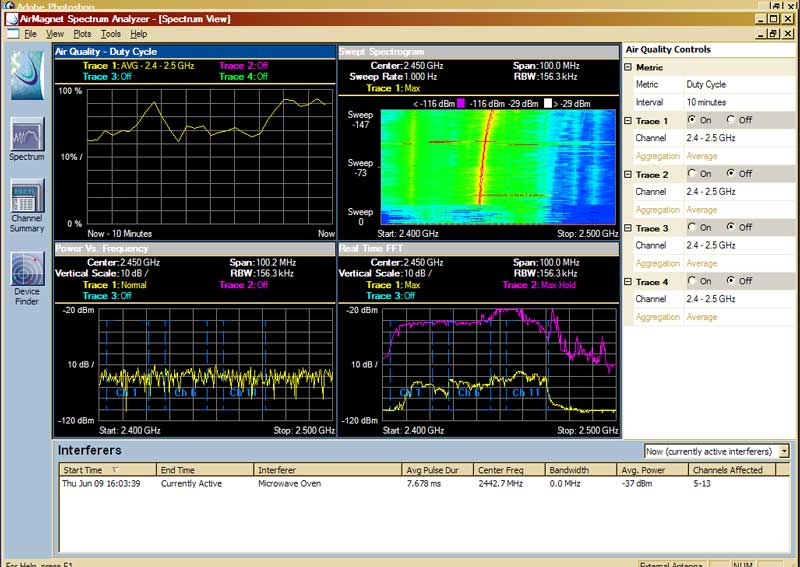
Task: Open the Channel Summary view icon
Action: pyautogui.click(x=27, y=195)
